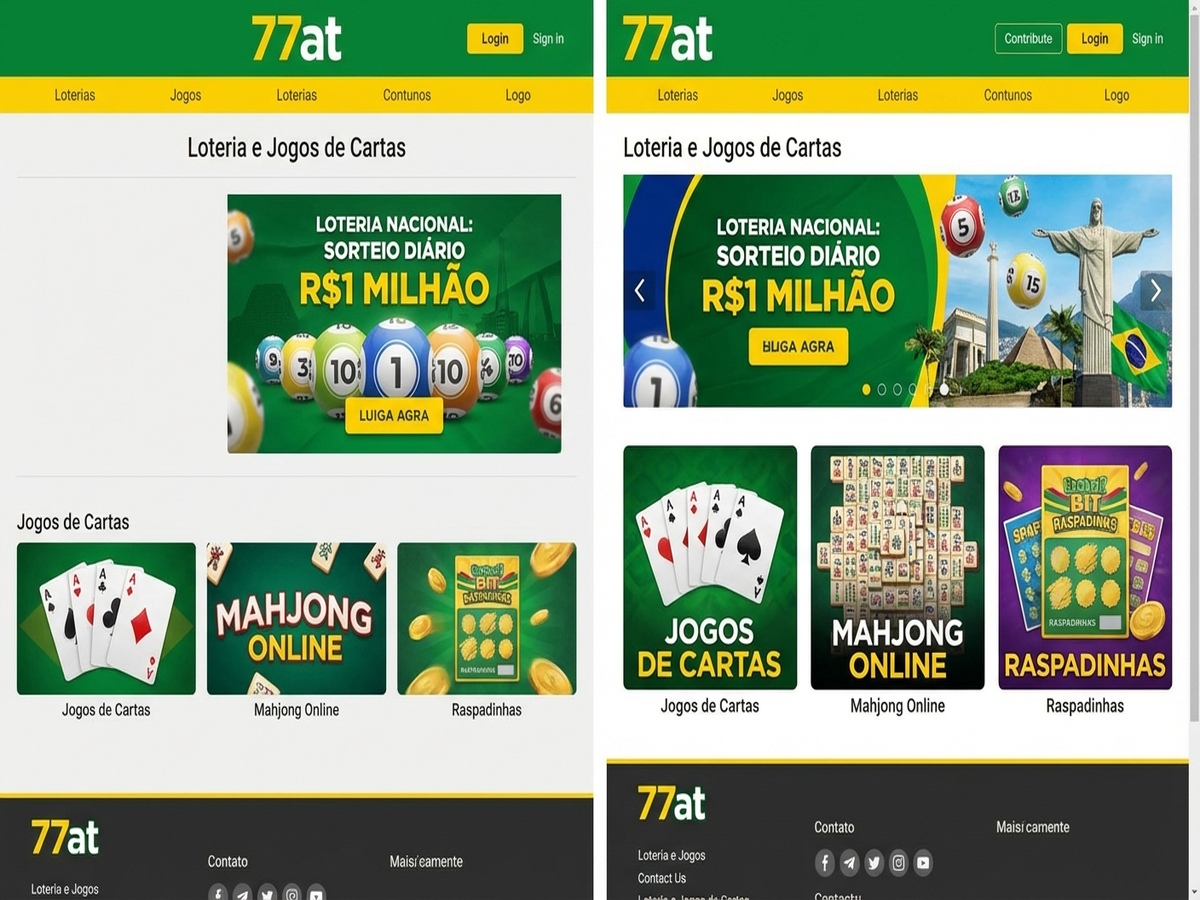
Task: Open the fully visible Instagram footer icon
Action: 898,863
